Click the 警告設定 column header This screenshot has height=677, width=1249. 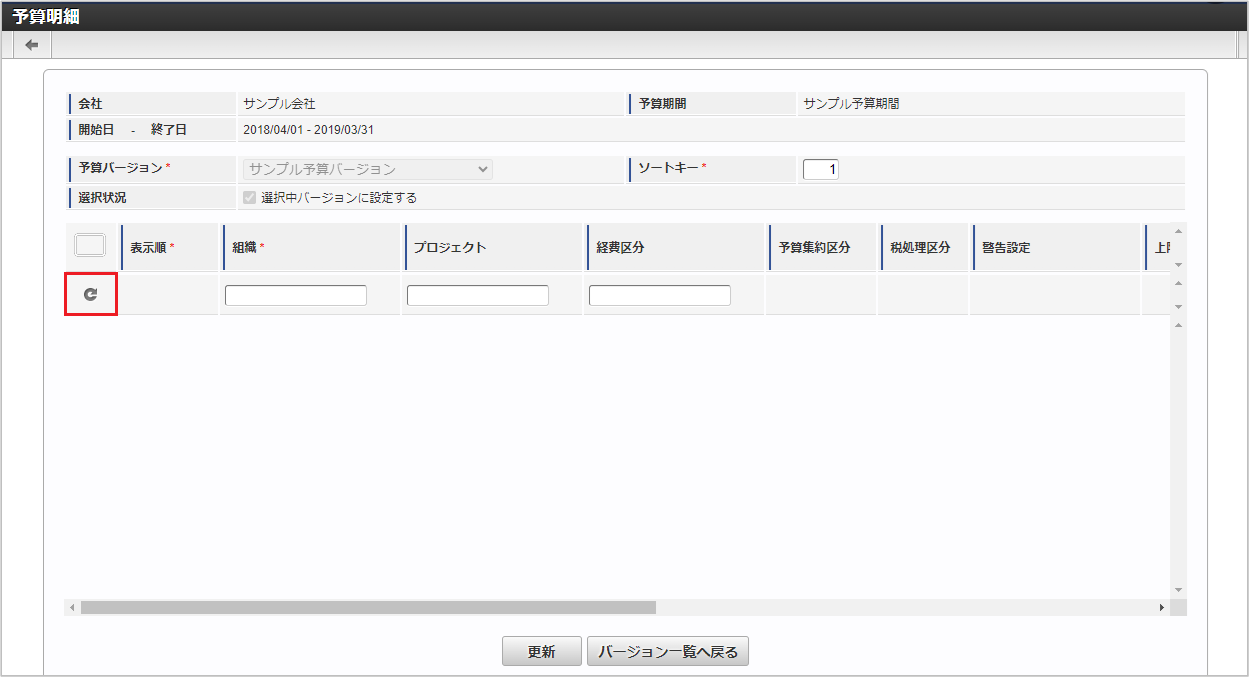coord(1057,247)
